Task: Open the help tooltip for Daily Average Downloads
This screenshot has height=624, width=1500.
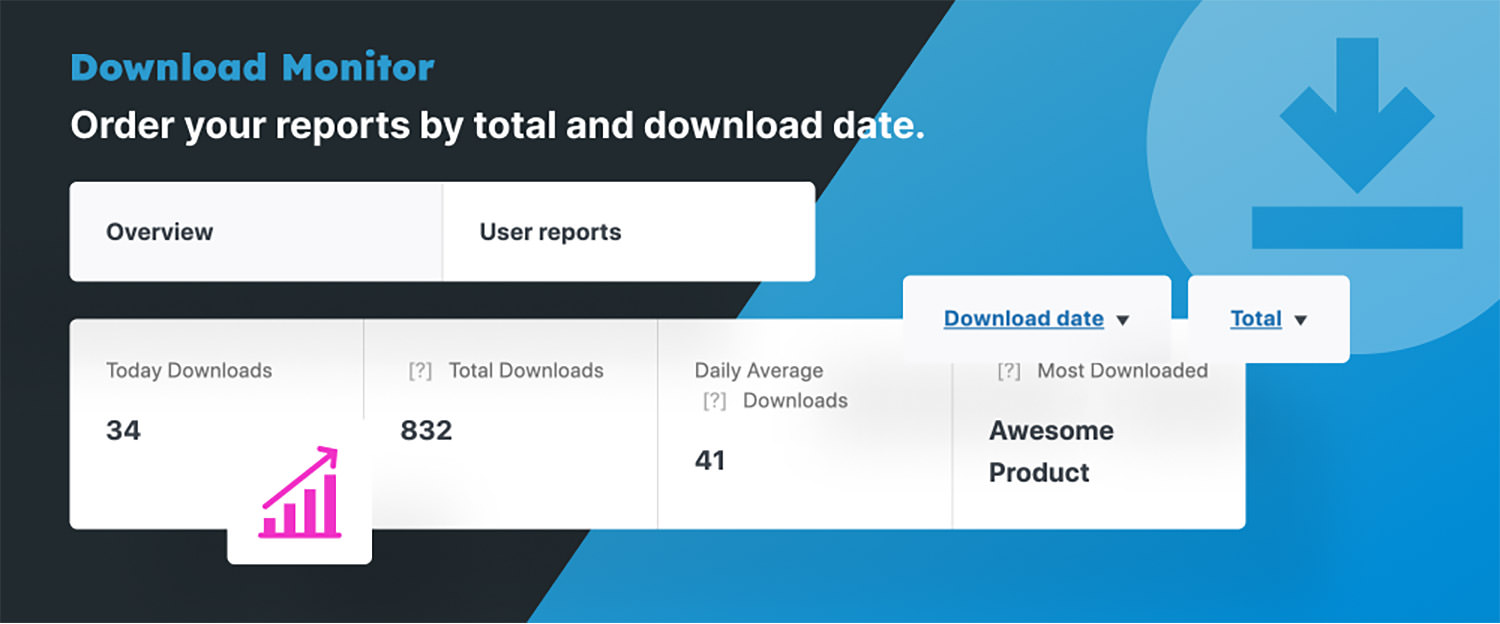Action: [714, 401]
